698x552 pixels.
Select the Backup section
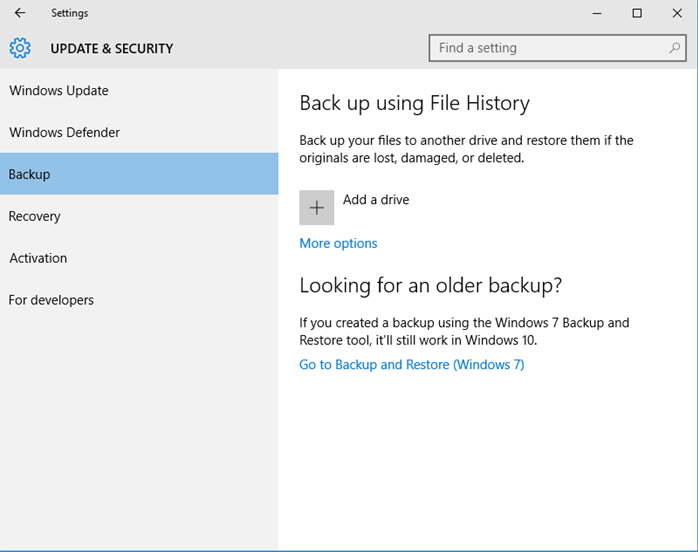point(139,174)
